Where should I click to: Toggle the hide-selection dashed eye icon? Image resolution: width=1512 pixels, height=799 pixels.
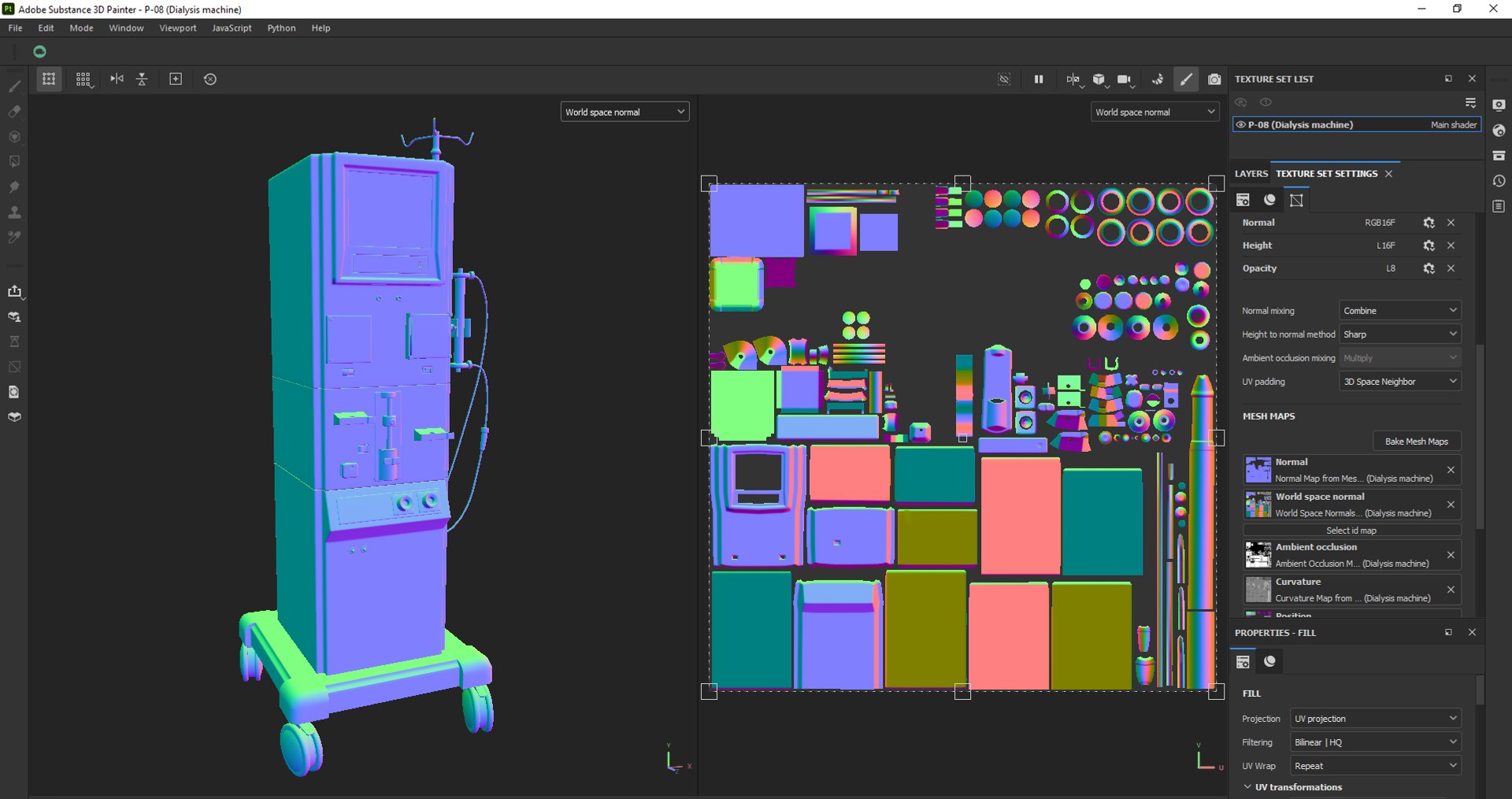click(x=1004, y=79)
